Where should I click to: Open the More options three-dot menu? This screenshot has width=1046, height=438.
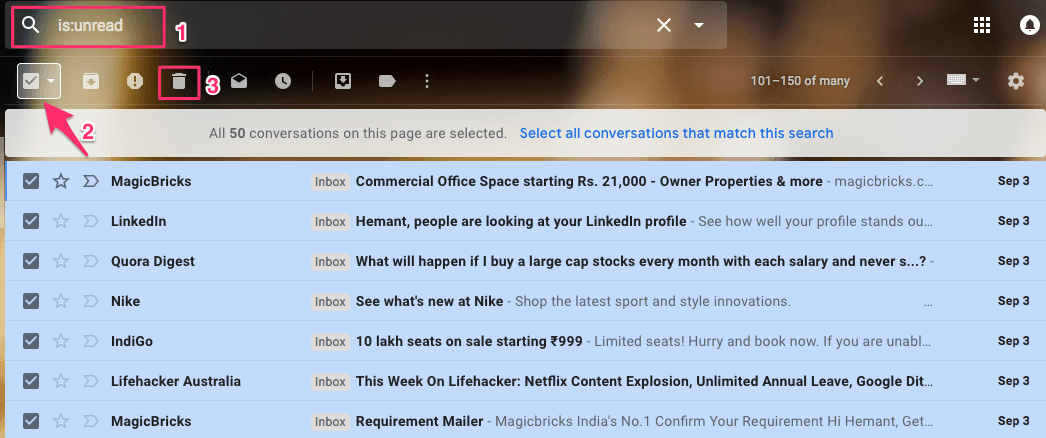427,81
